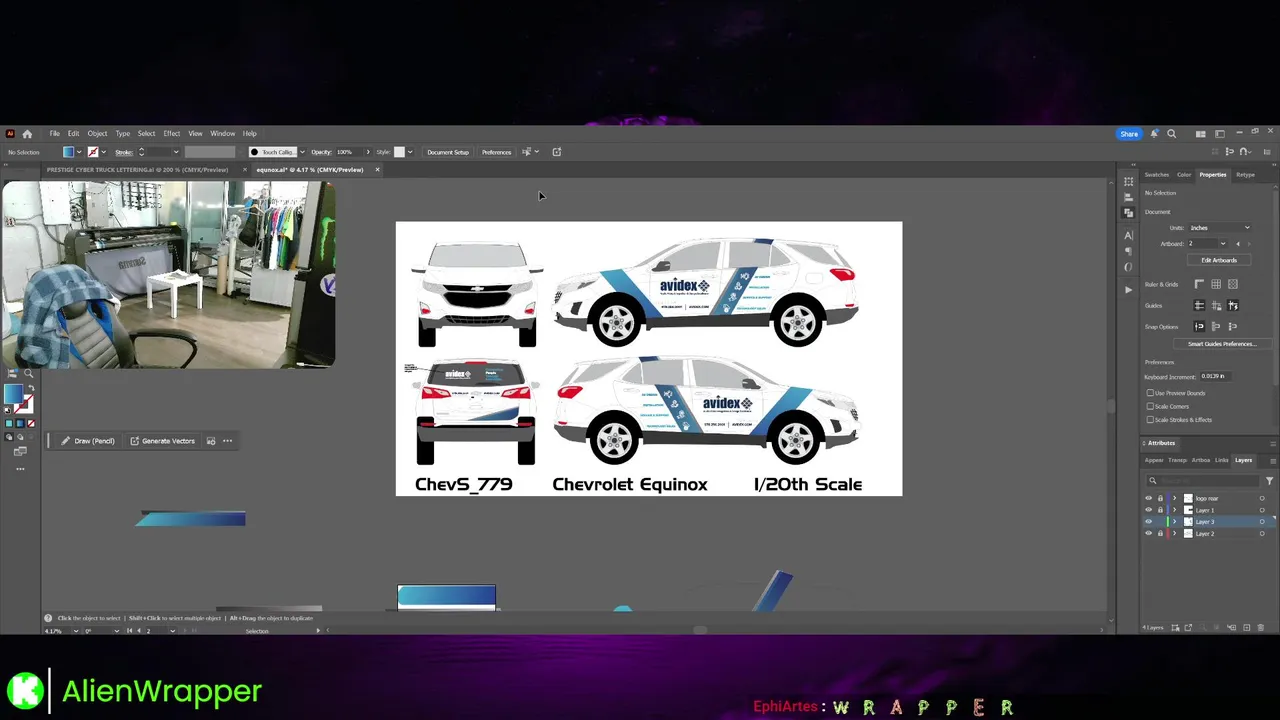This screenshot has width=1280, height=720.
Task: Hide Layer 3 with eye icon
Action: [1149, 522]
